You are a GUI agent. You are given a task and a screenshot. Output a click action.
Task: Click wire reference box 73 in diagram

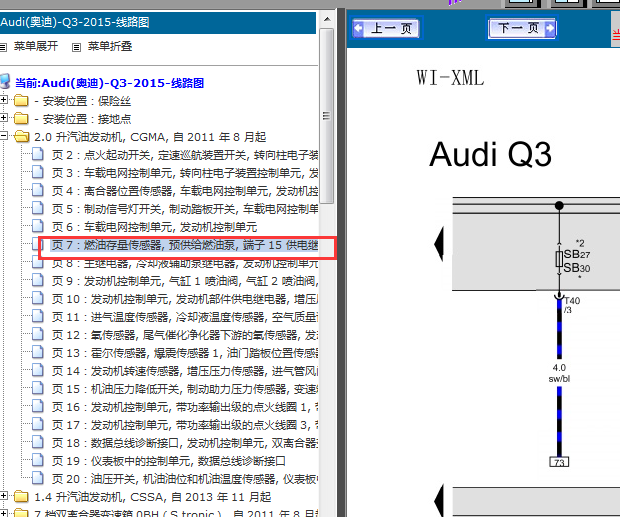click(x=559, y=462)
